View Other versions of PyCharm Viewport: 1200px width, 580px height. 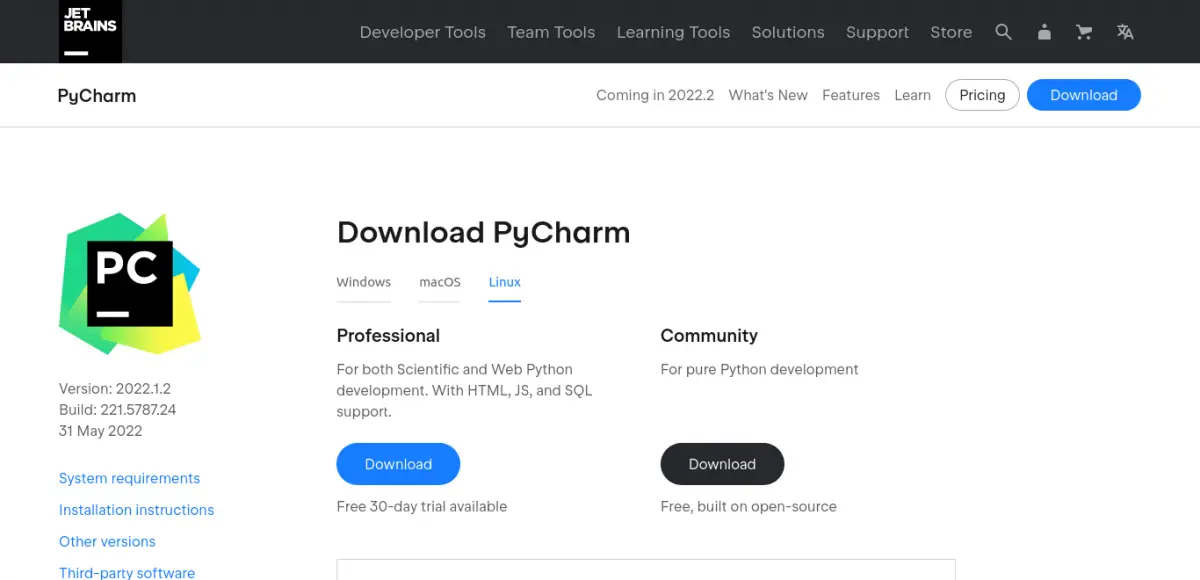107,541
